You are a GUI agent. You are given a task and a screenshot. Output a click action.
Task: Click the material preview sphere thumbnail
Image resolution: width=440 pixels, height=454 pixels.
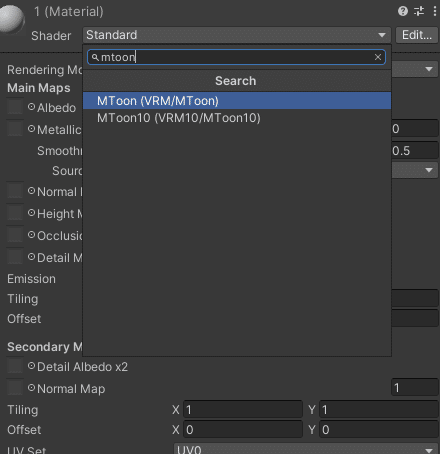click(12, 18)
